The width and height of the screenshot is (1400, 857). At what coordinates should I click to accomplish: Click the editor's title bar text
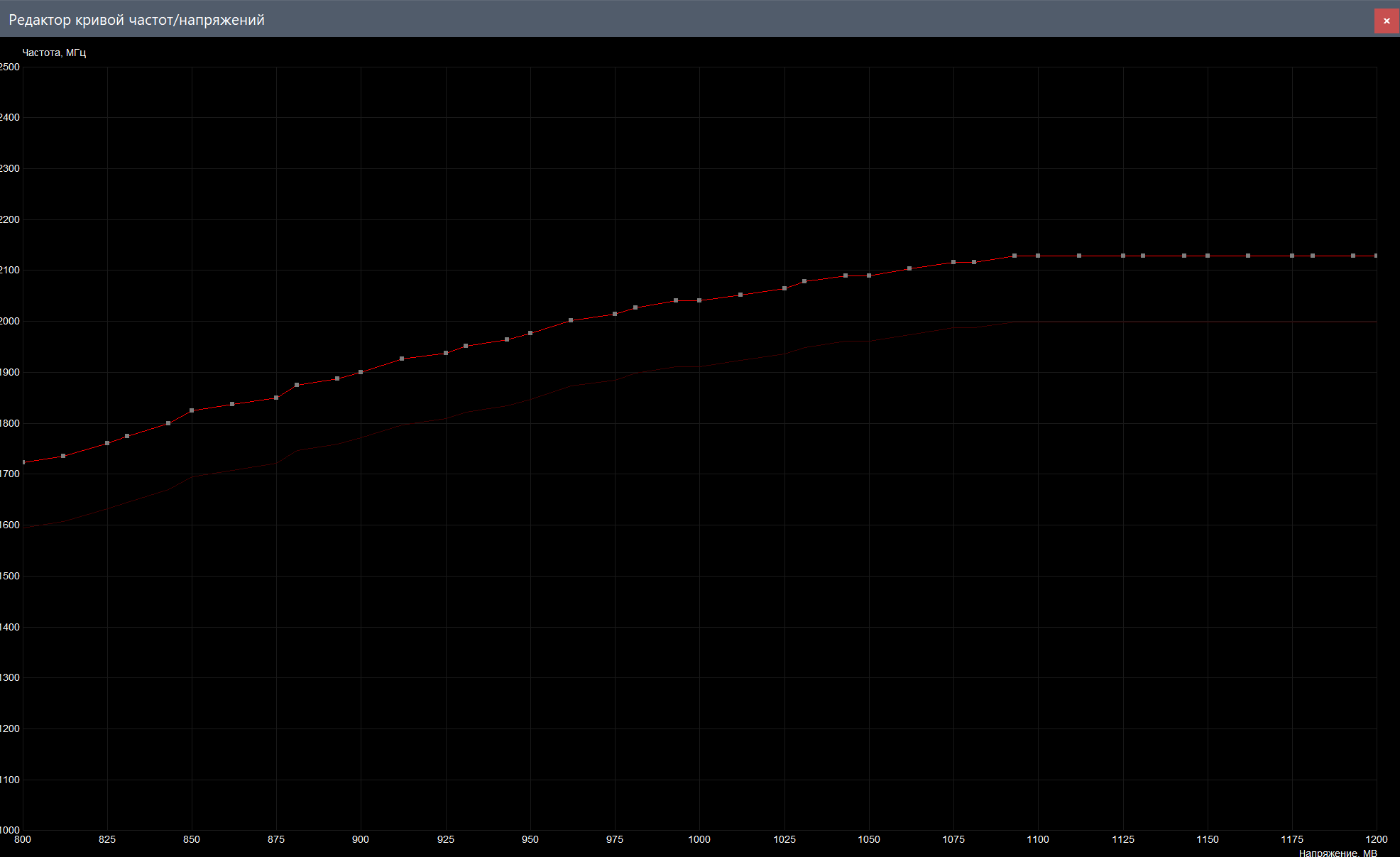tap(136, 20)
